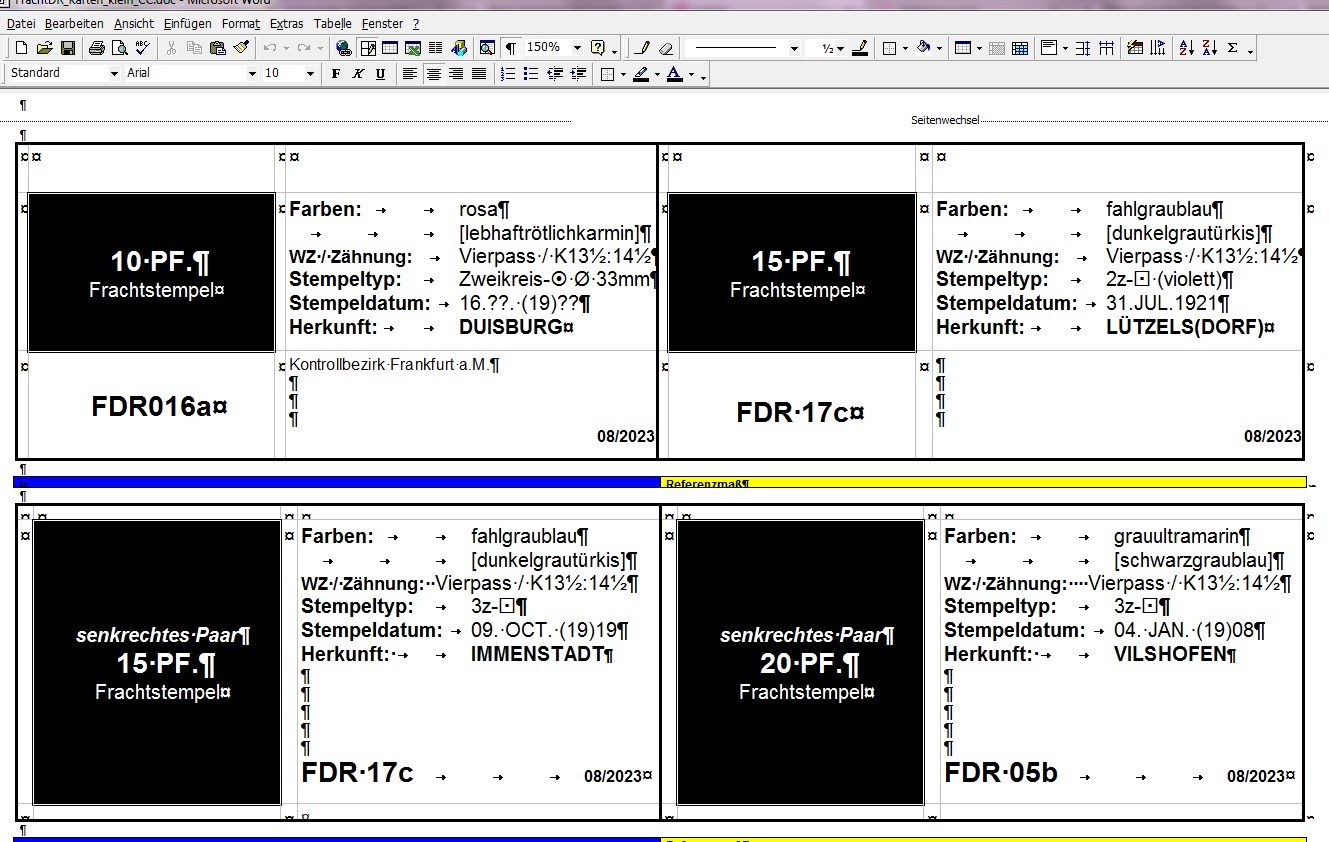1329x842 pixels.
Task: Click the format painter brush icon
Action: 241,48
